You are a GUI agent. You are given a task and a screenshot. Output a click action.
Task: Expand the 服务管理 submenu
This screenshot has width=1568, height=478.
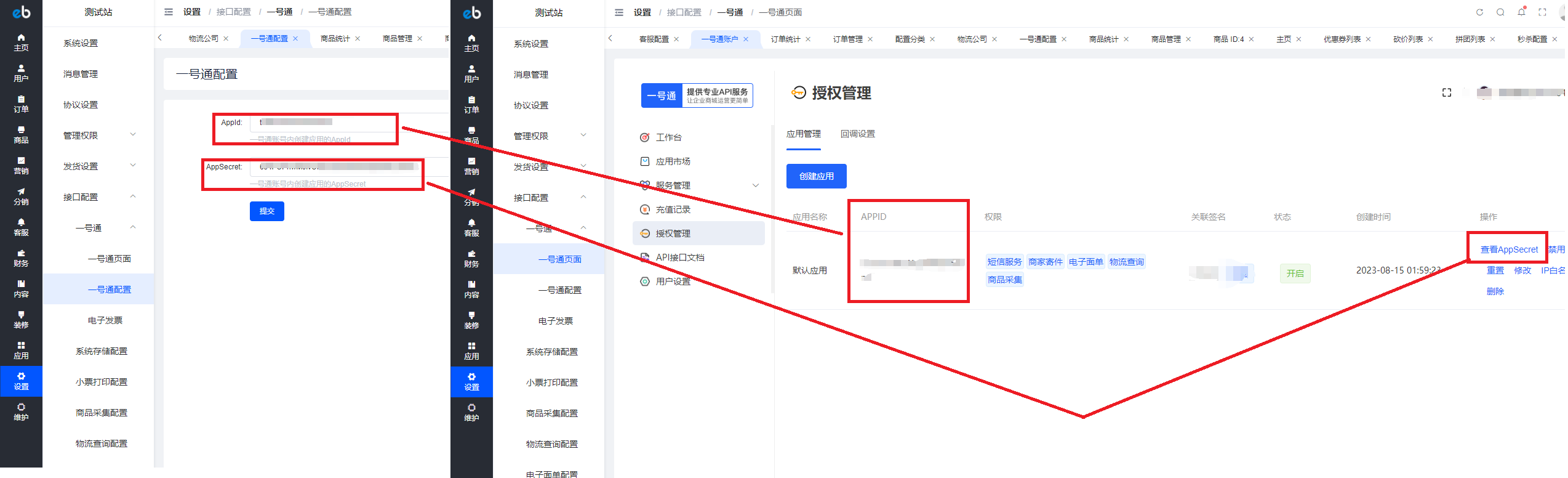[755, 185]
